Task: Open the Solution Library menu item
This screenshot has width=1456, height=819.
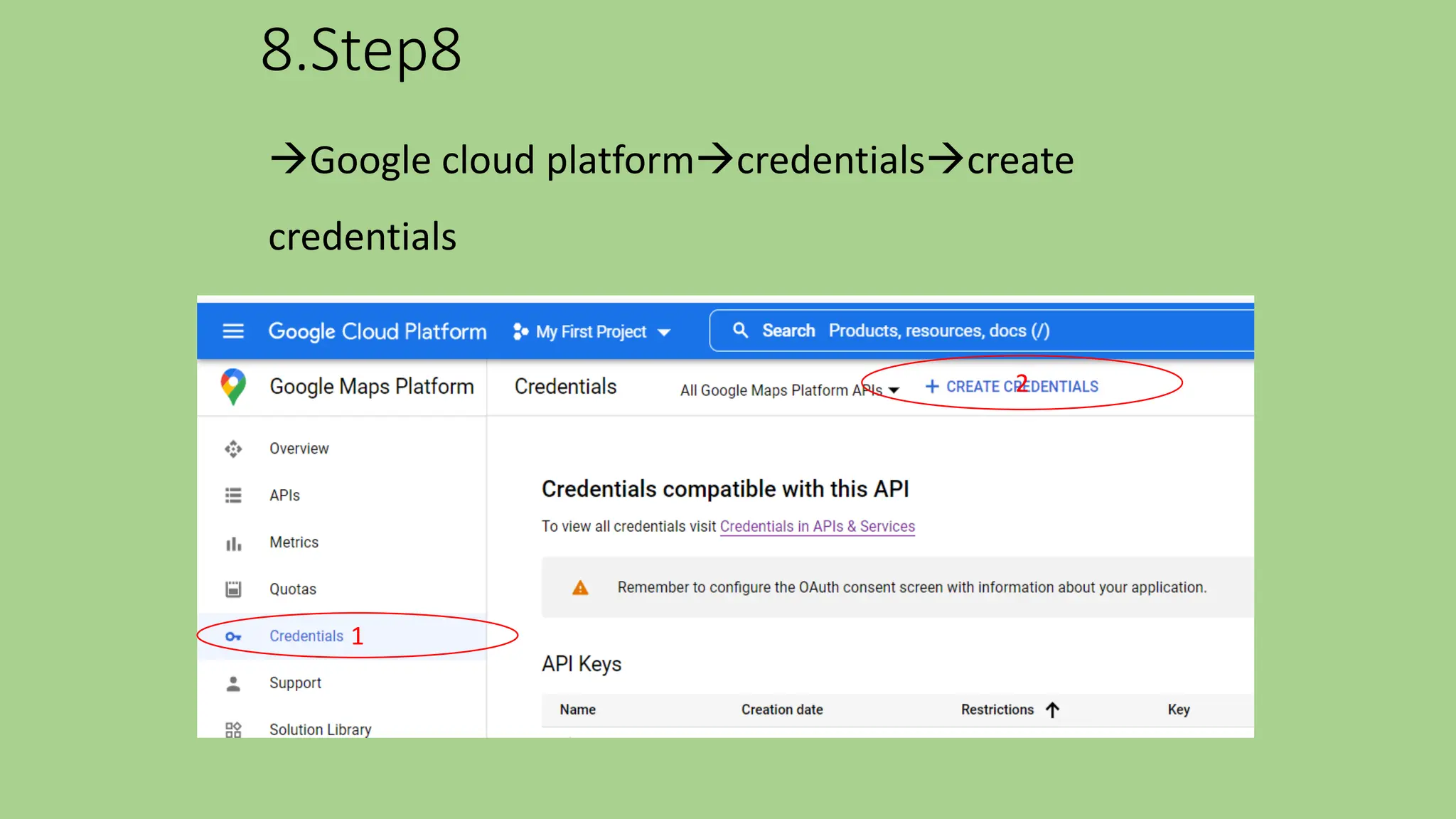Action: pyautogui.click(x=320, y=729)
